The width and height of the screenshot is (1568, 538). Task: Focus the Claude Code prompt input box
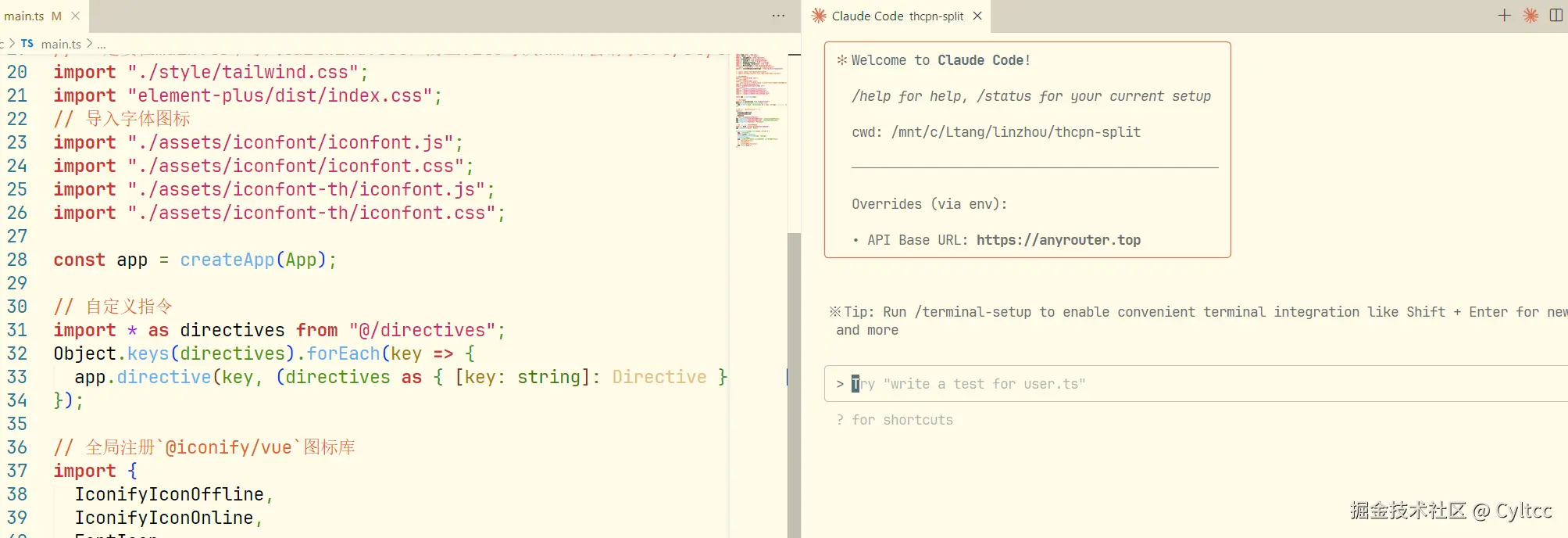[x=1196, y=384]
